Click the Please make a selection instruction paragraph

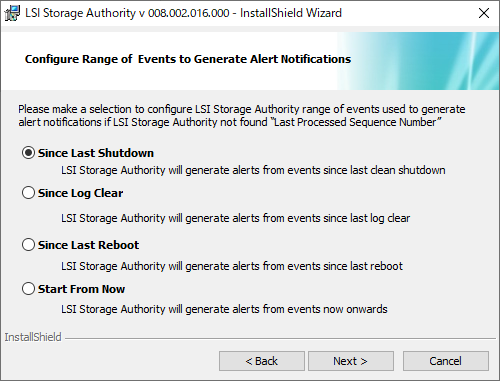point(242,116)
